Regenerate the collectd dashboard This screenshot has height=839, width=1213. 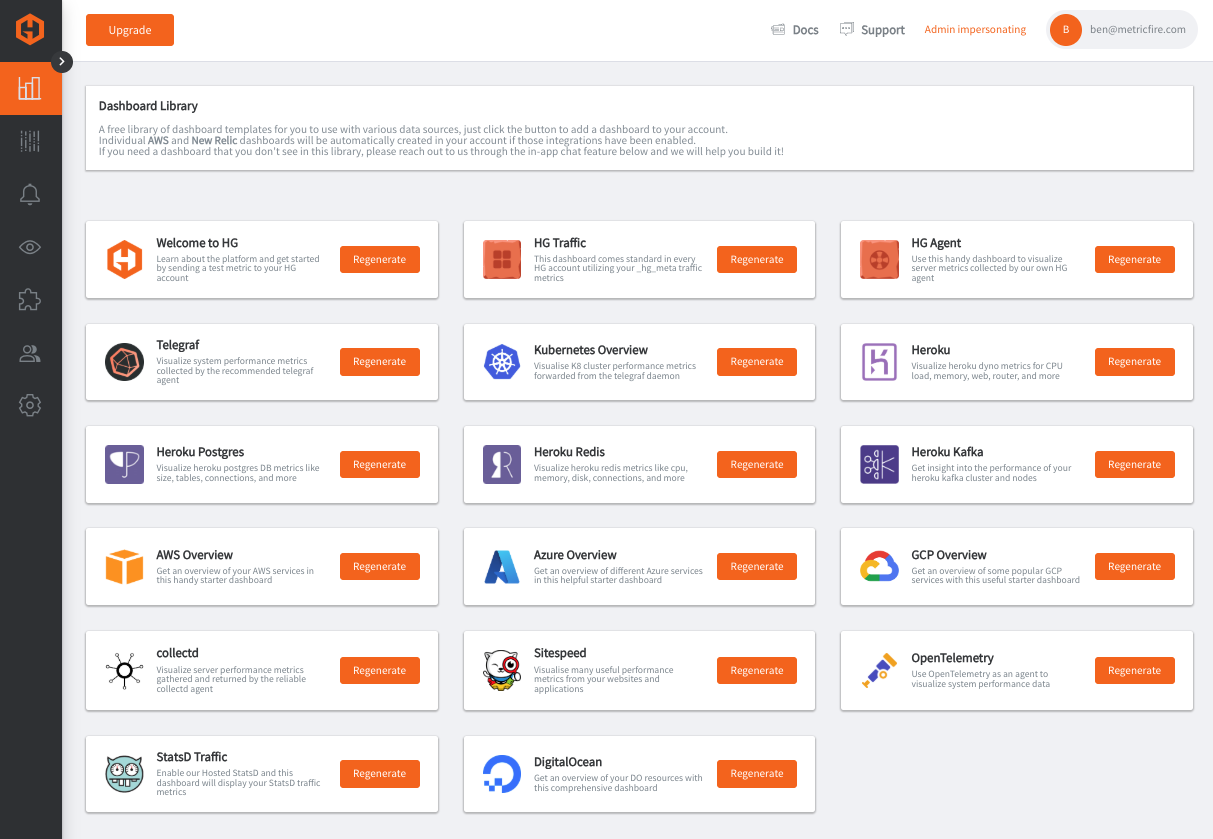[x=380, y=671]
